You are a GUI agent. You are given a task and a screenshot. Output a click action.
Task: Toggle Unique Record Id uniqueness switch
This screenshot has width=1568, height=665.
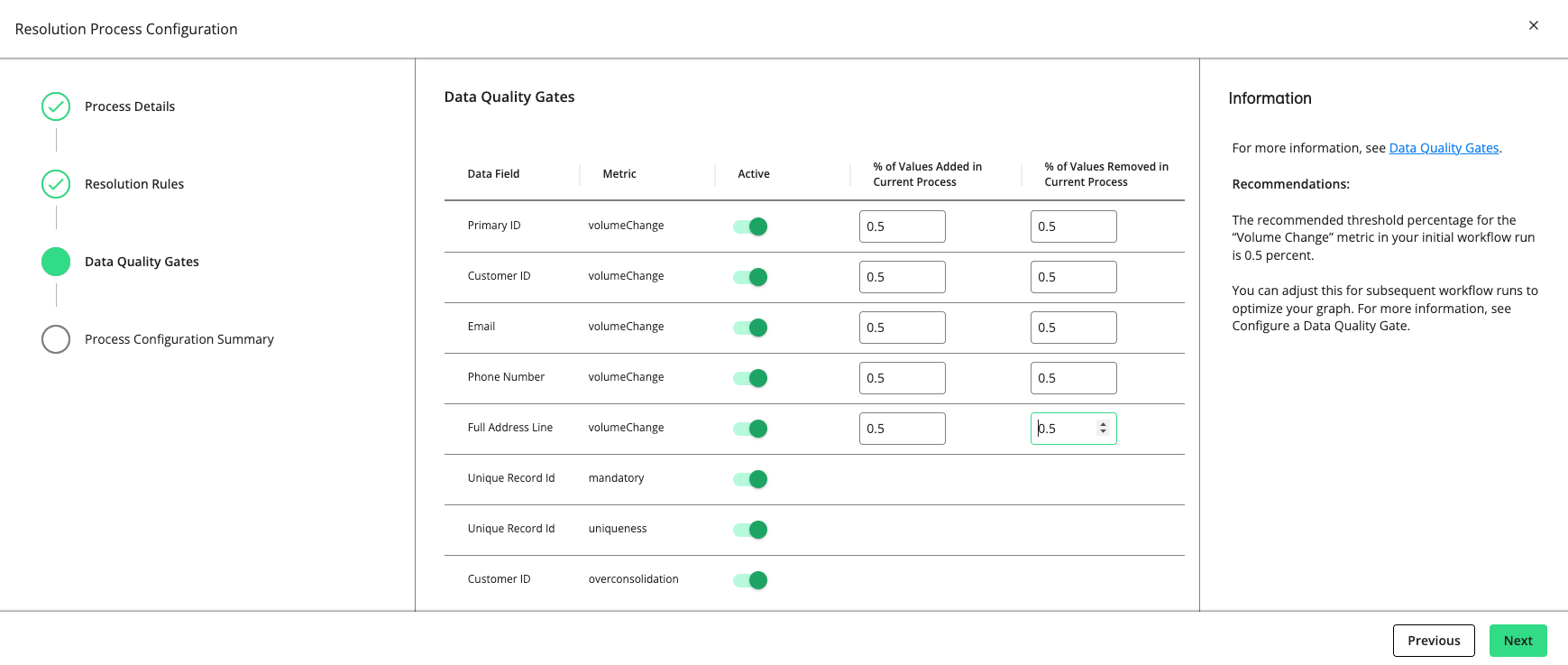click(750, 530)
